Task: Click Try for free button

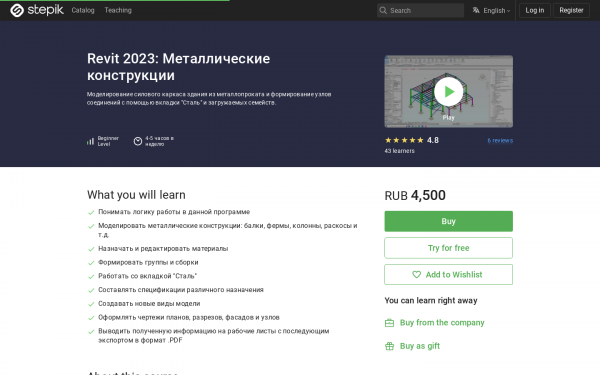Action: click(448, 248)
